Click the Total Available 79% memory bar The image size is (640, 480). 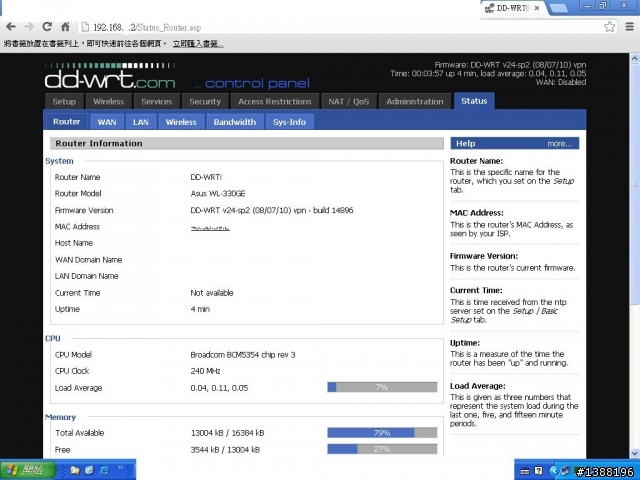point(382,433)
